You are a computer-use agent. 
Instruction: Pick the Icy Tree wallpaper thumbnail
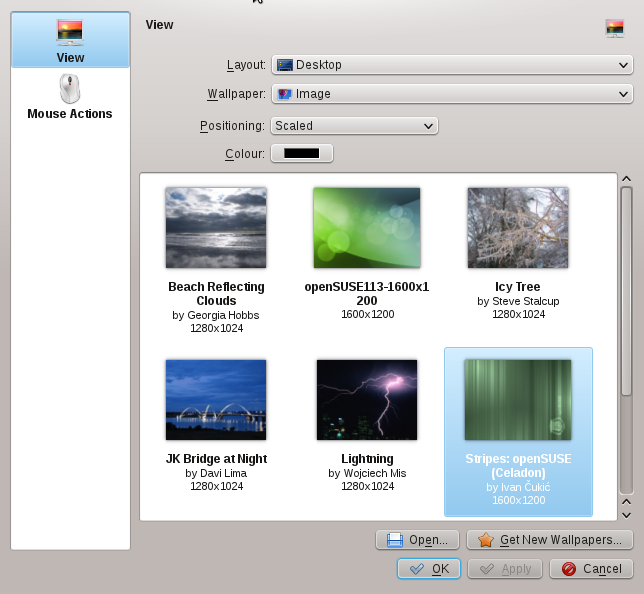[x=518, y=228]
